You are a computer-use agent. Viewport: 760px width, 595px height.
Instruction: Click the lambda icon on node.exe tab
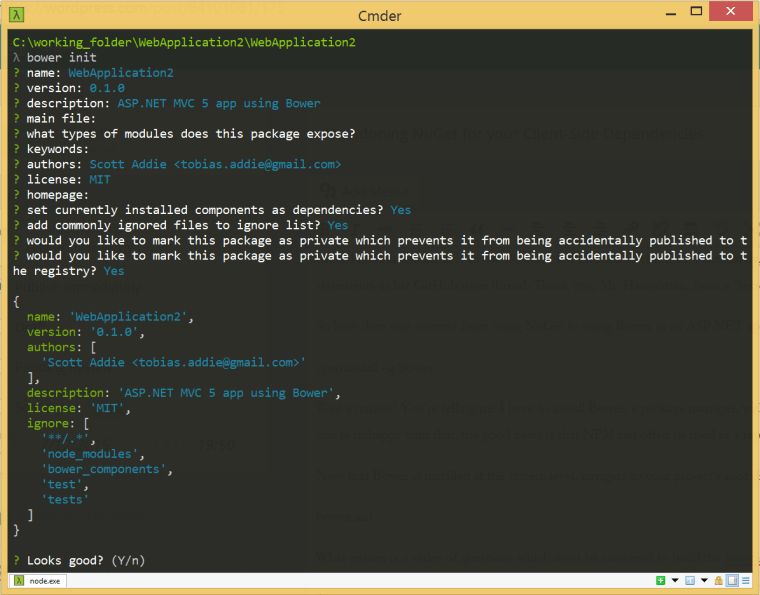(19, 580)
